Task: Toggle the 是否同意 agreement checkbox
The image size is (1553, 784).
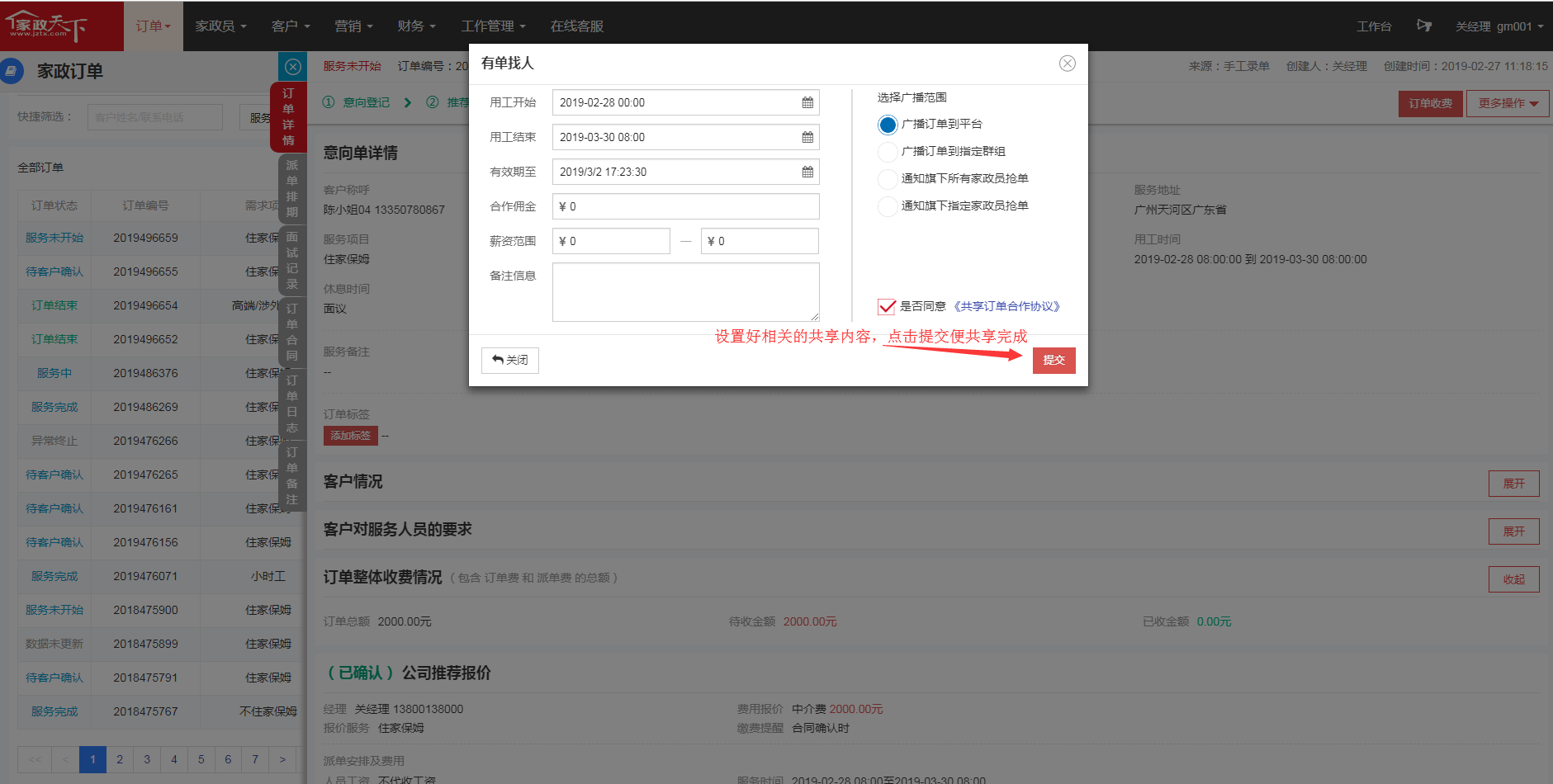Action: pyautogui.click(x=887, y=306)
